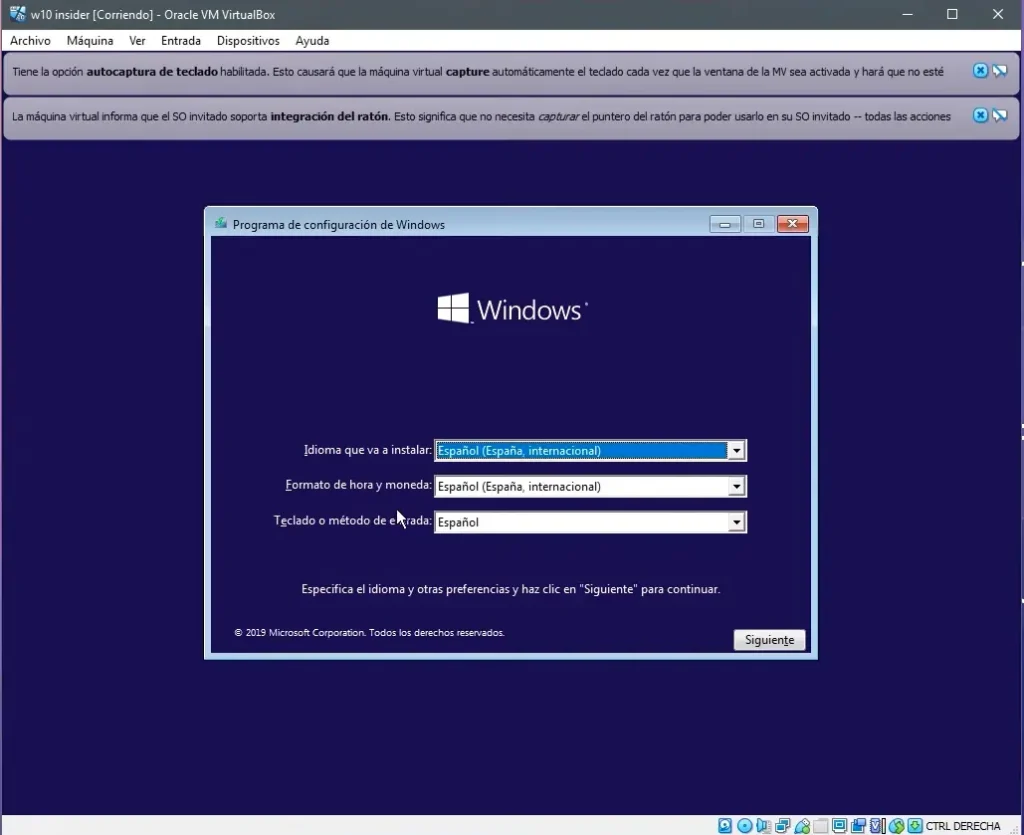This screenshot has width=1024, height=835.
Task: Click Siguiente to continue setup
Action: click(x=769, y=640)
